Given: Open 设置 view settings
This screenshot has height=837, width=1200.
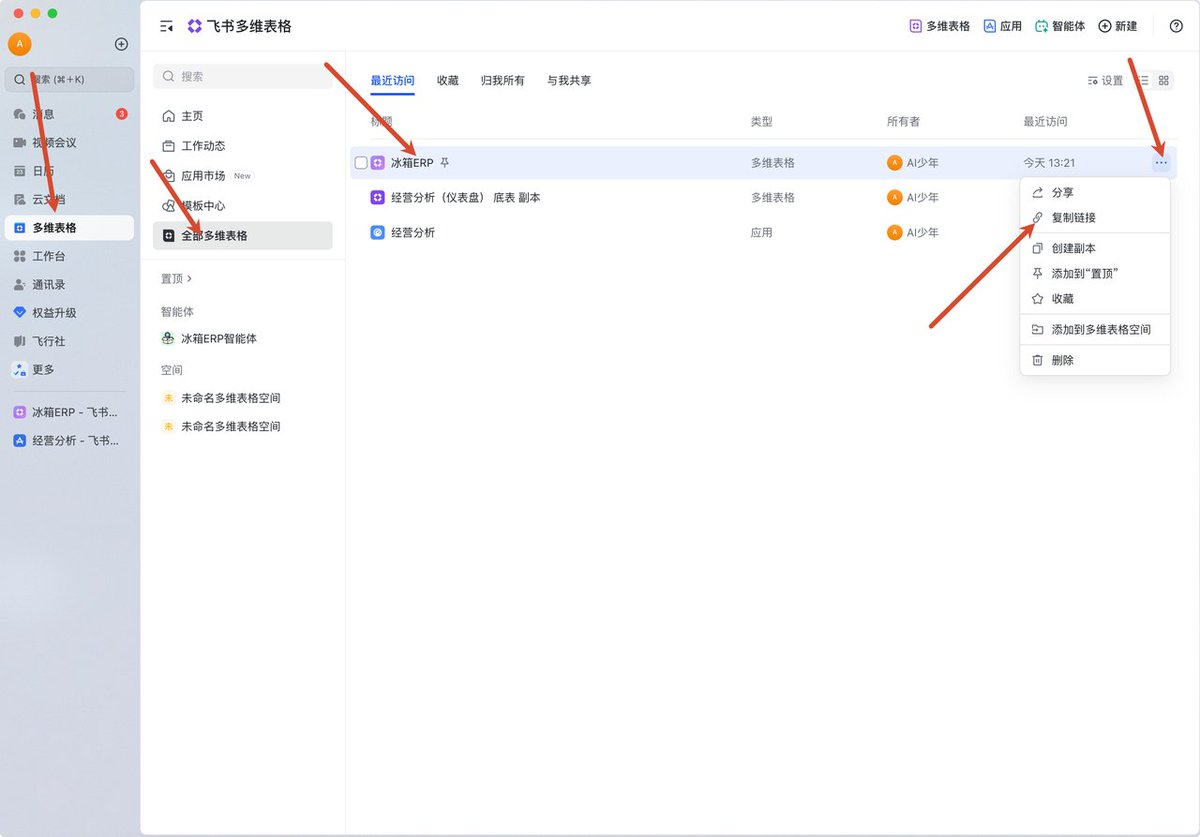Looking at the screenshot, I should (x=1105, y=81).
